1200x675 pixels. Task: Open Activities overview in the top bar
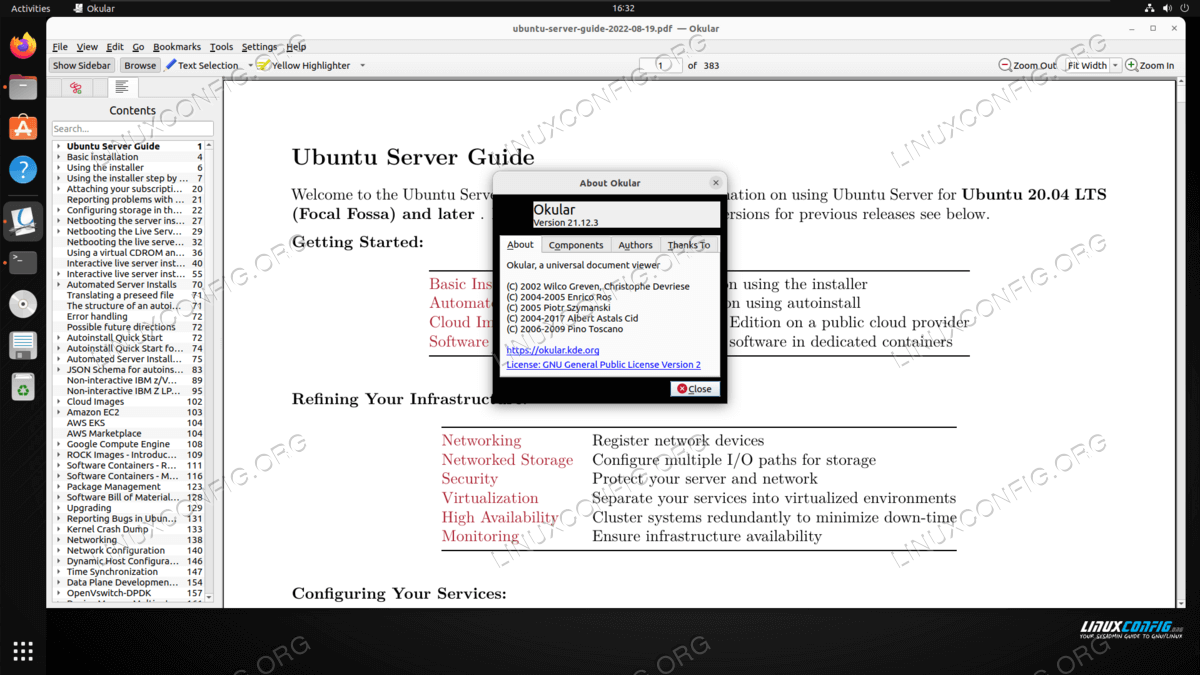point(30,8)
